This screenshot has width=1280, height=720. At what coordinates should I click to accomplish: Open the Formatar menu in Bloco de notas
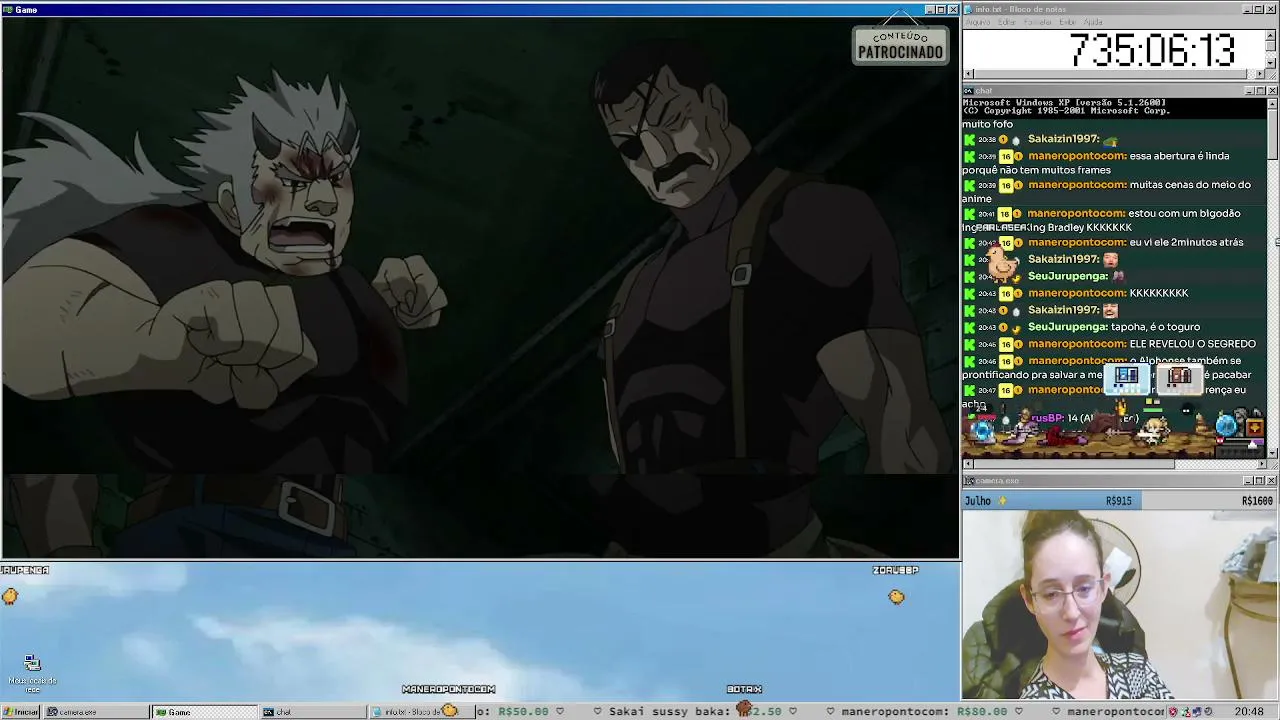click(1038, 22)
